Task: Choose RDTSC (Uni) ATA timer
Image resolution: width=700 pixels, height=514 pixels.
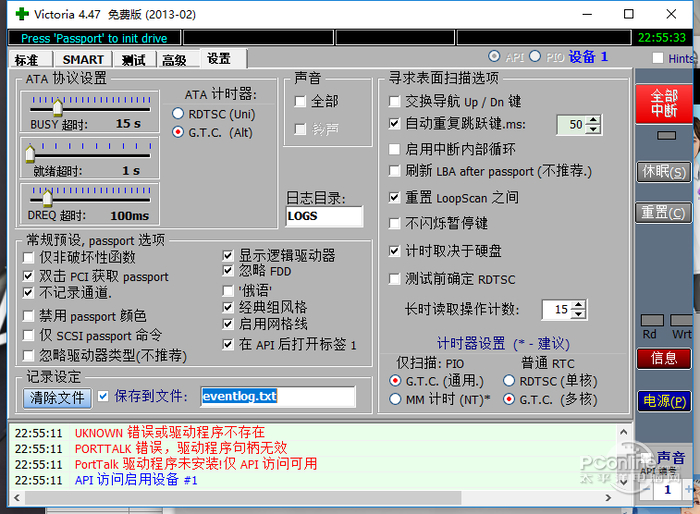Action: coord(178,114)
